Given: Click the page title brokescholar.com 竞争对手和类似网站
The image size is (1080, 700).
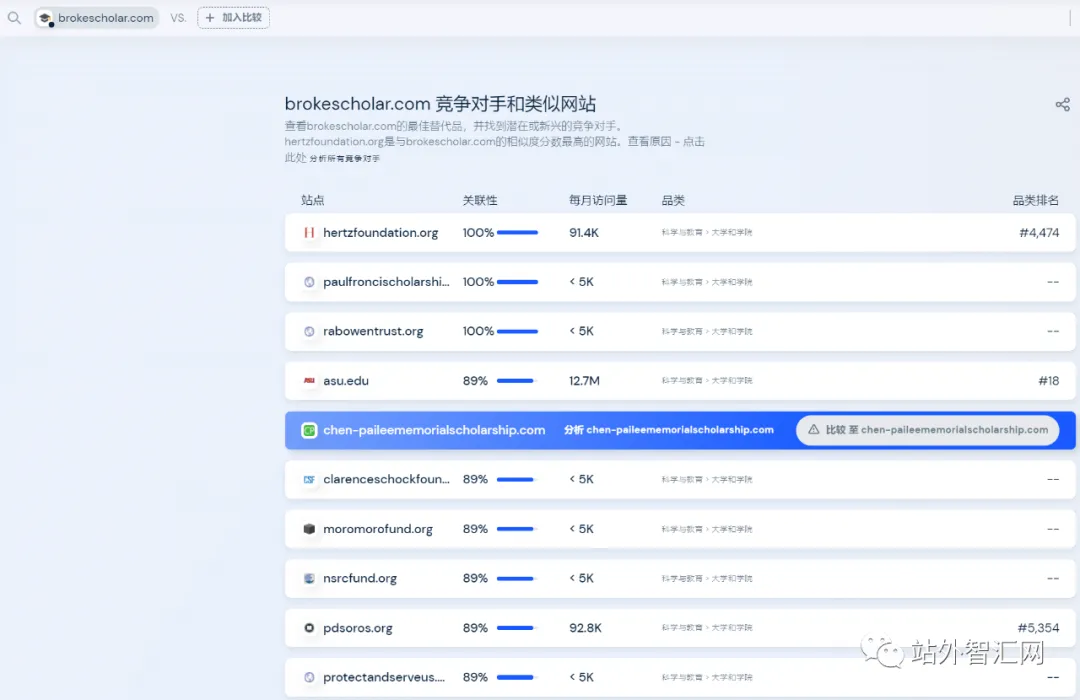Looking at the screenshot, I should click(440, 104).
